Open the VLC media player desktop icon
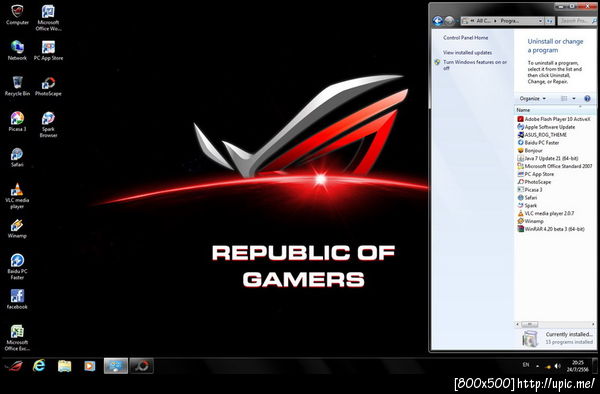The width and height of the screenshot is (600, 394). (17, 195)
